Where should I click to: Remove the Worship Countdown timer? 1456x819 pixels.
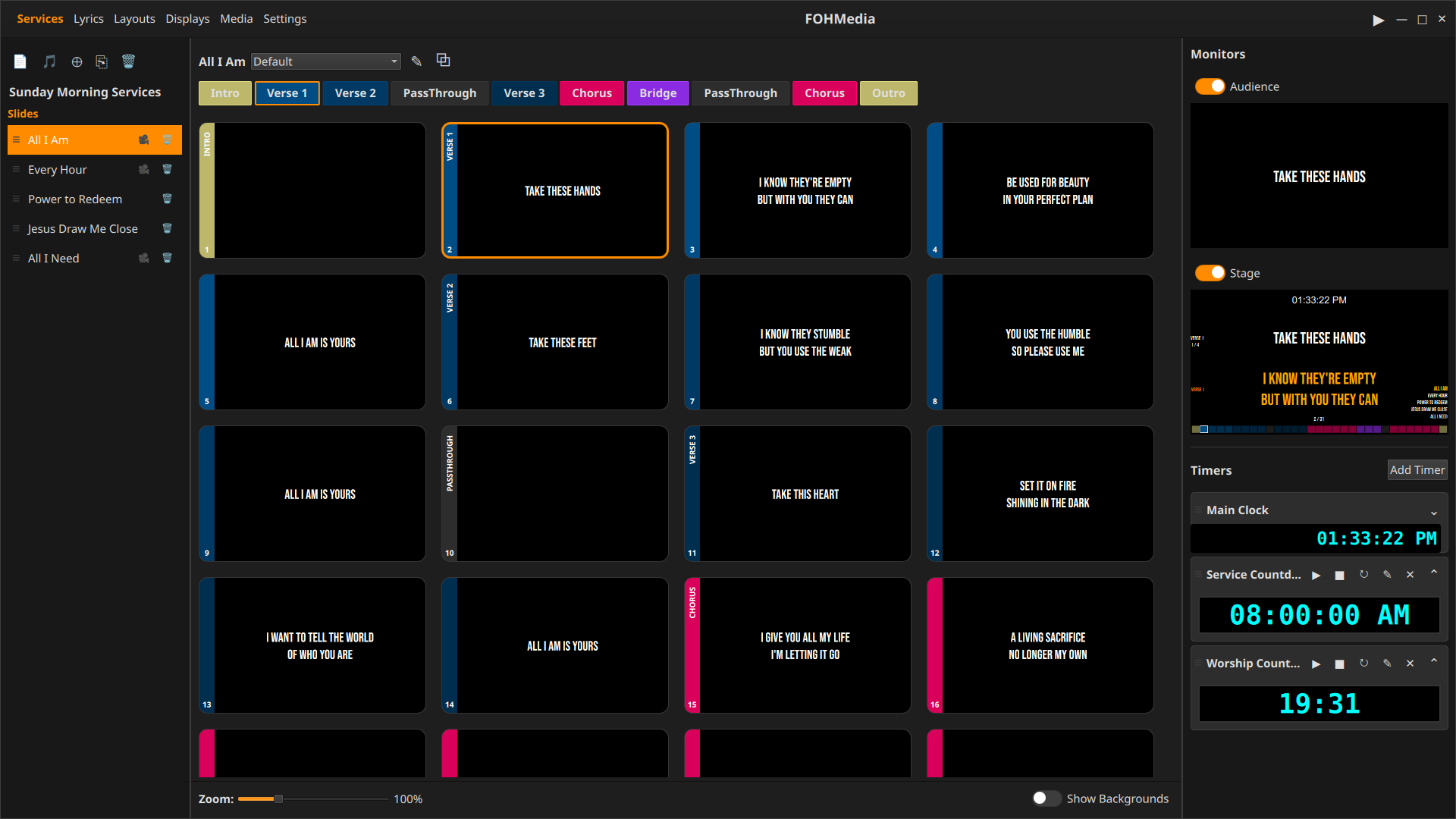pyautogui.click(x=1410, y=664)
